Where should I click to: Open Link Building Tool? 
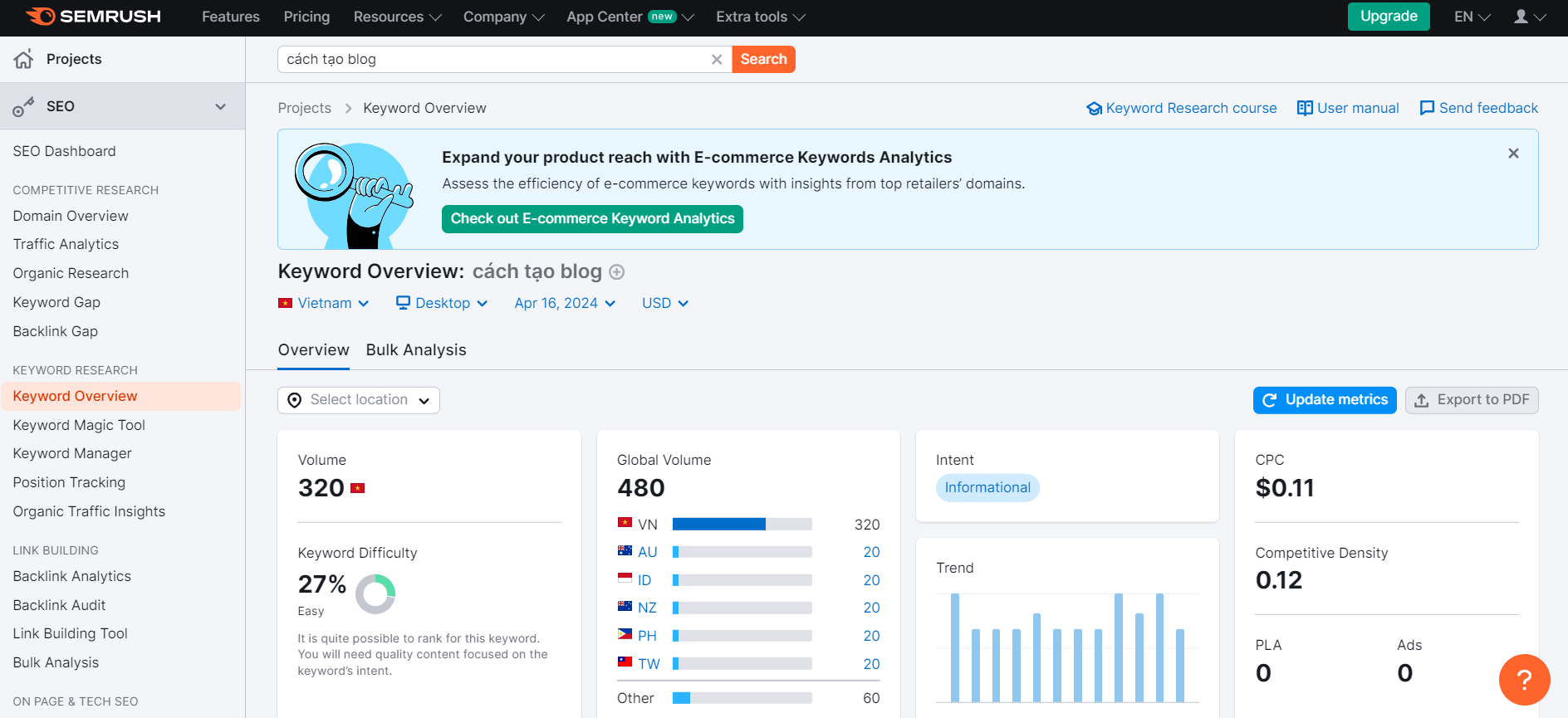pyautogui.click(x=70, y=633)
